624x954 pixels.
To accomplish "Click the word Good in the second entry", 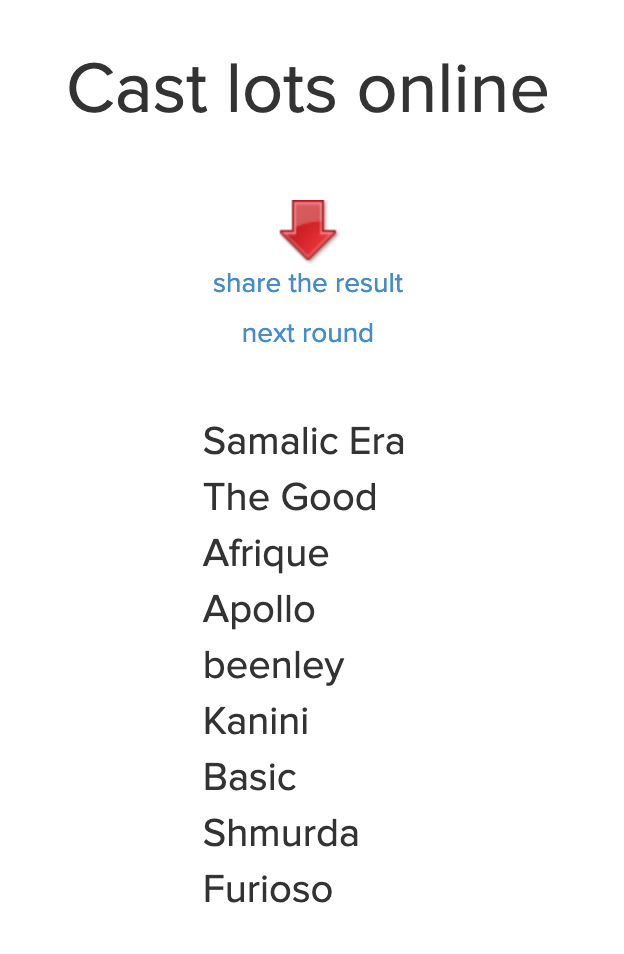I will tap(329, 497).
